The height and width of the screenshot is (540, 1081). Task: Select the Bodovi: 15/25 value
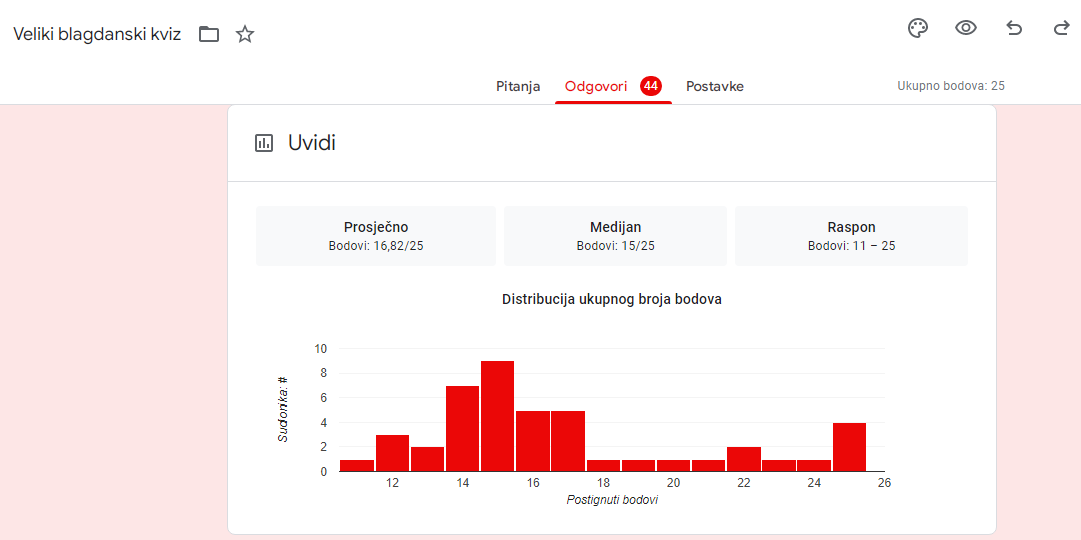point(615,246)
